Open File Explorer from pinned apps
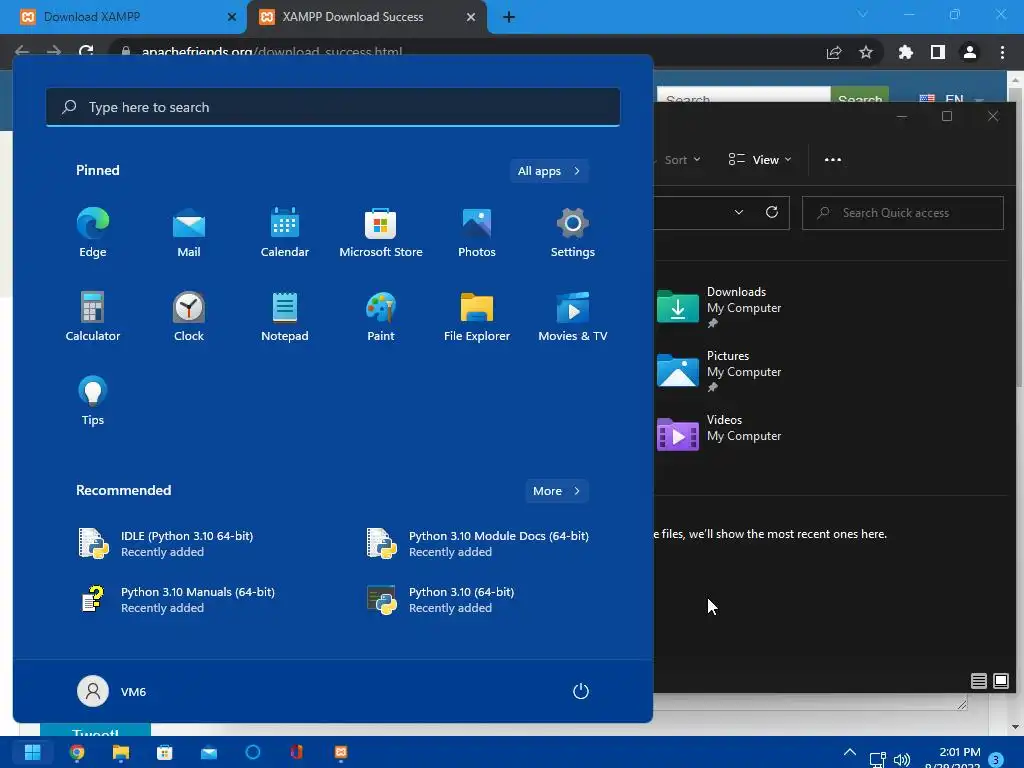 [x=477, y=317]
